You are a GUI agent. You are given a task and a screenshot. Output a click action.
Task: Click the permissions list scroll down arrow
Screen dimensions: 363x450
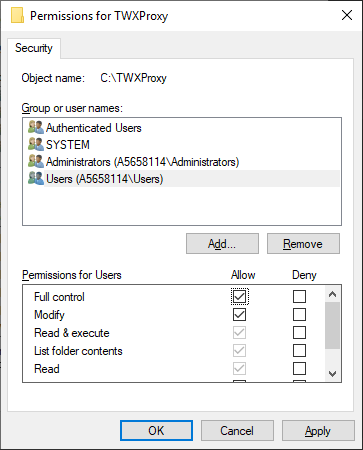(332, 374)
